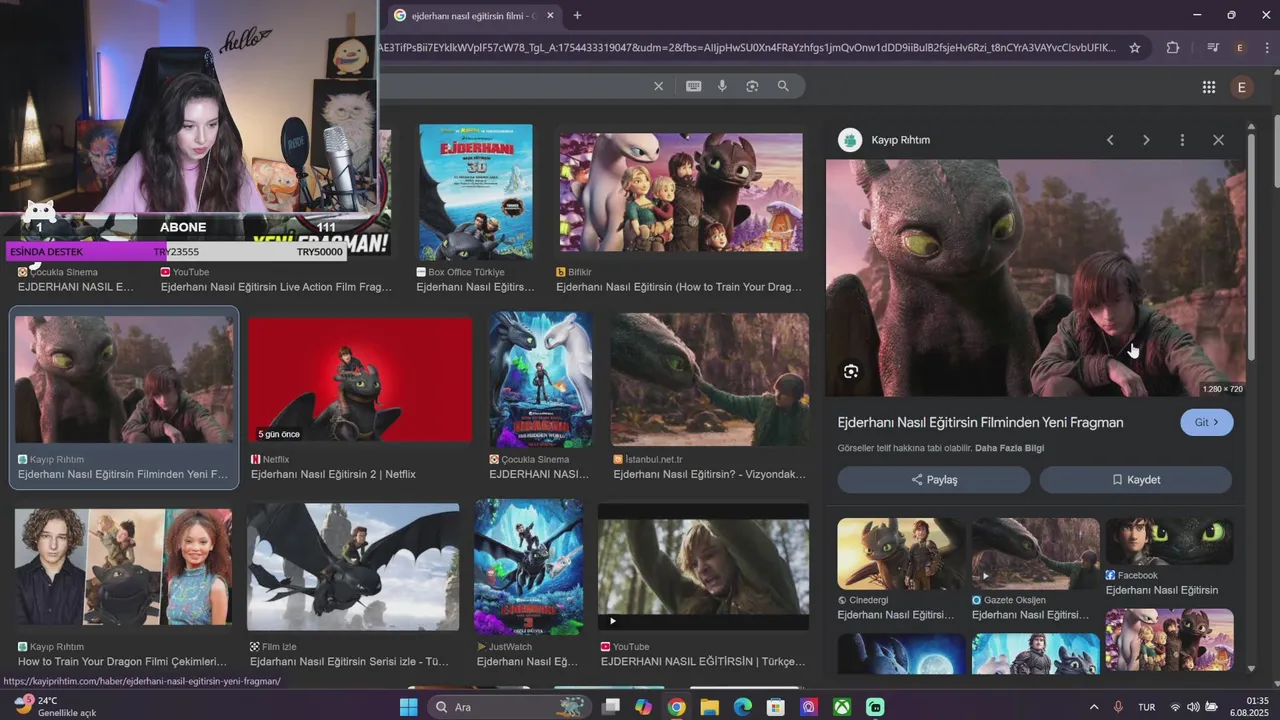Open Chrome extensions puzzle icon

[x=1173, y=47]
